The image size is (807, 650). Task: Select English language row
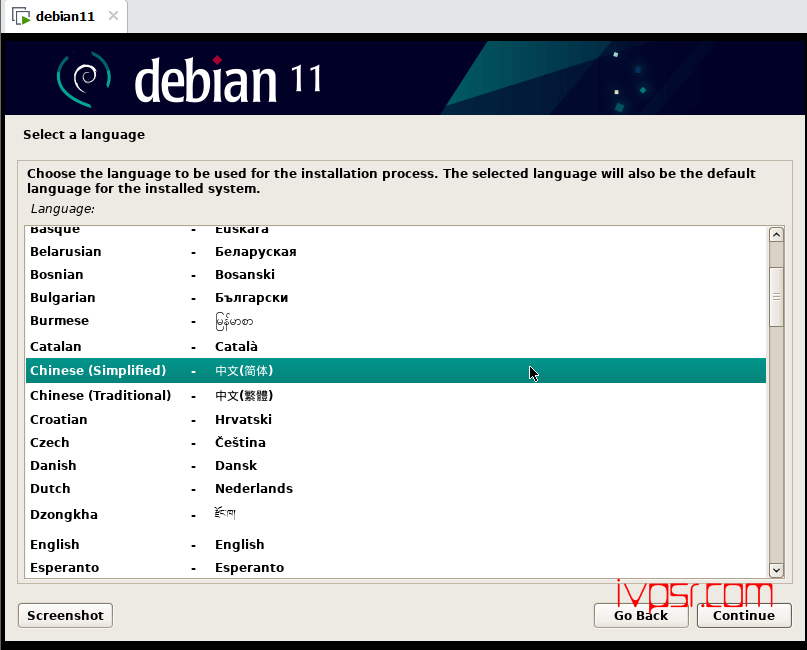(x=396, y=544)
